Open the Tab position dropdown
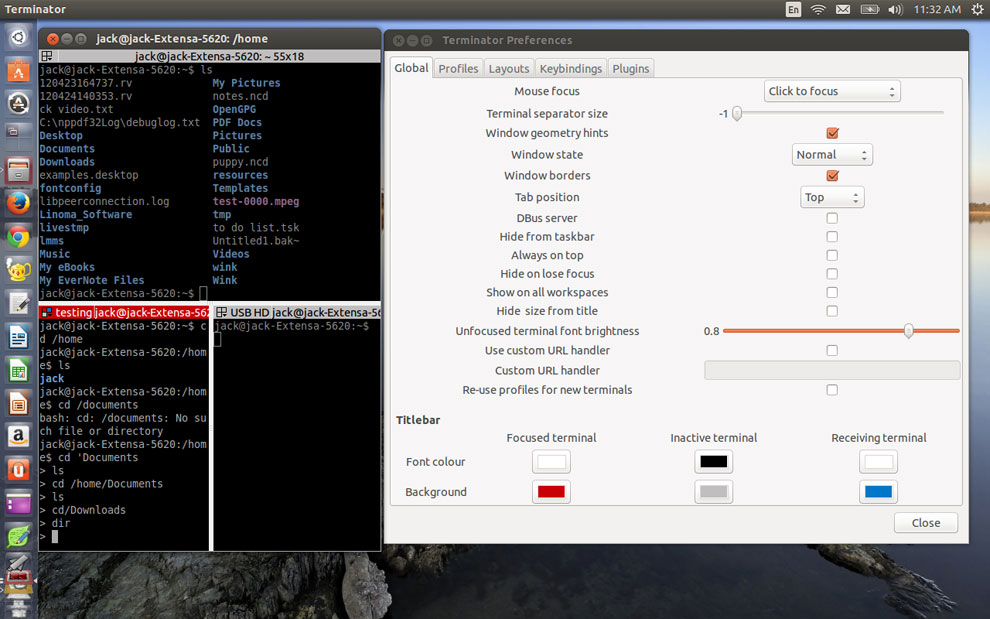This screenshot has width=990, height=619. point(832,197)
